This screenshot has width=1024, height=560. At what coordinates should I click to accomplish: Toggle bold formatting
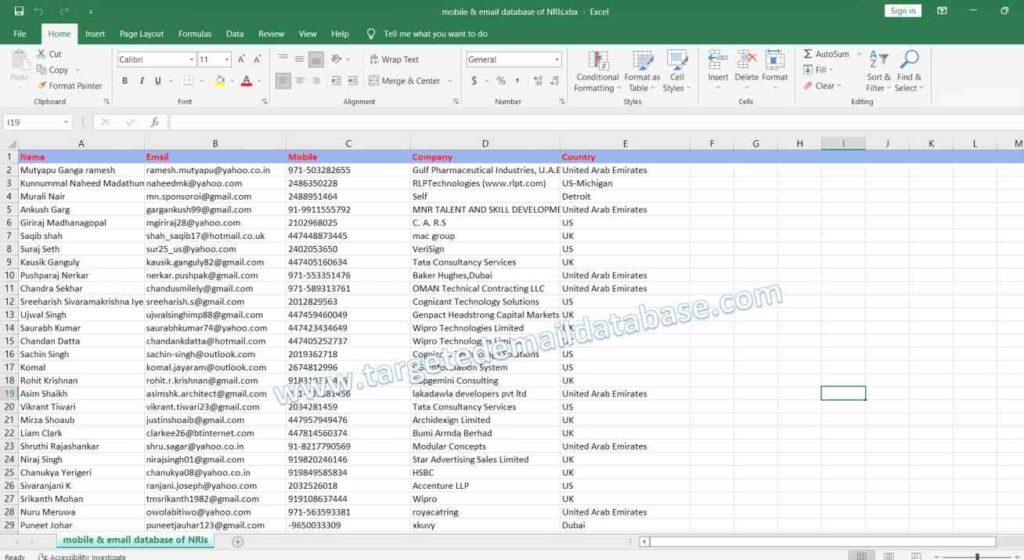click(125, 81)
